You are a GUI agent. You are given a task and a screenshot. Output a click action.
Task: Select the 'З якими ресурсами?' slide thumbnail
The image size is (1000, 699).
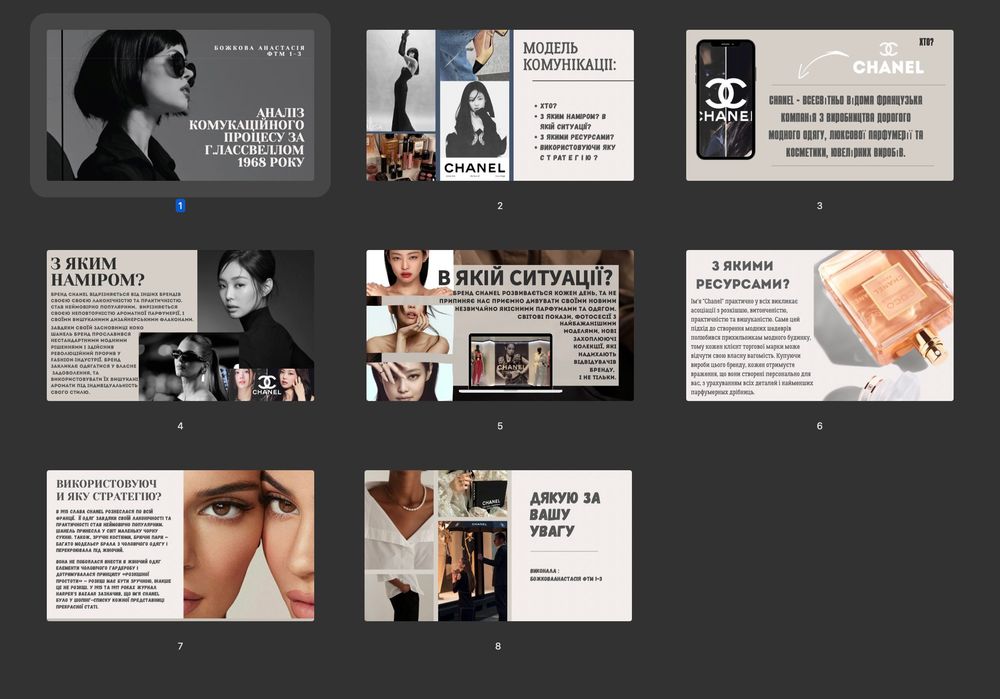[x=820, y=325]
